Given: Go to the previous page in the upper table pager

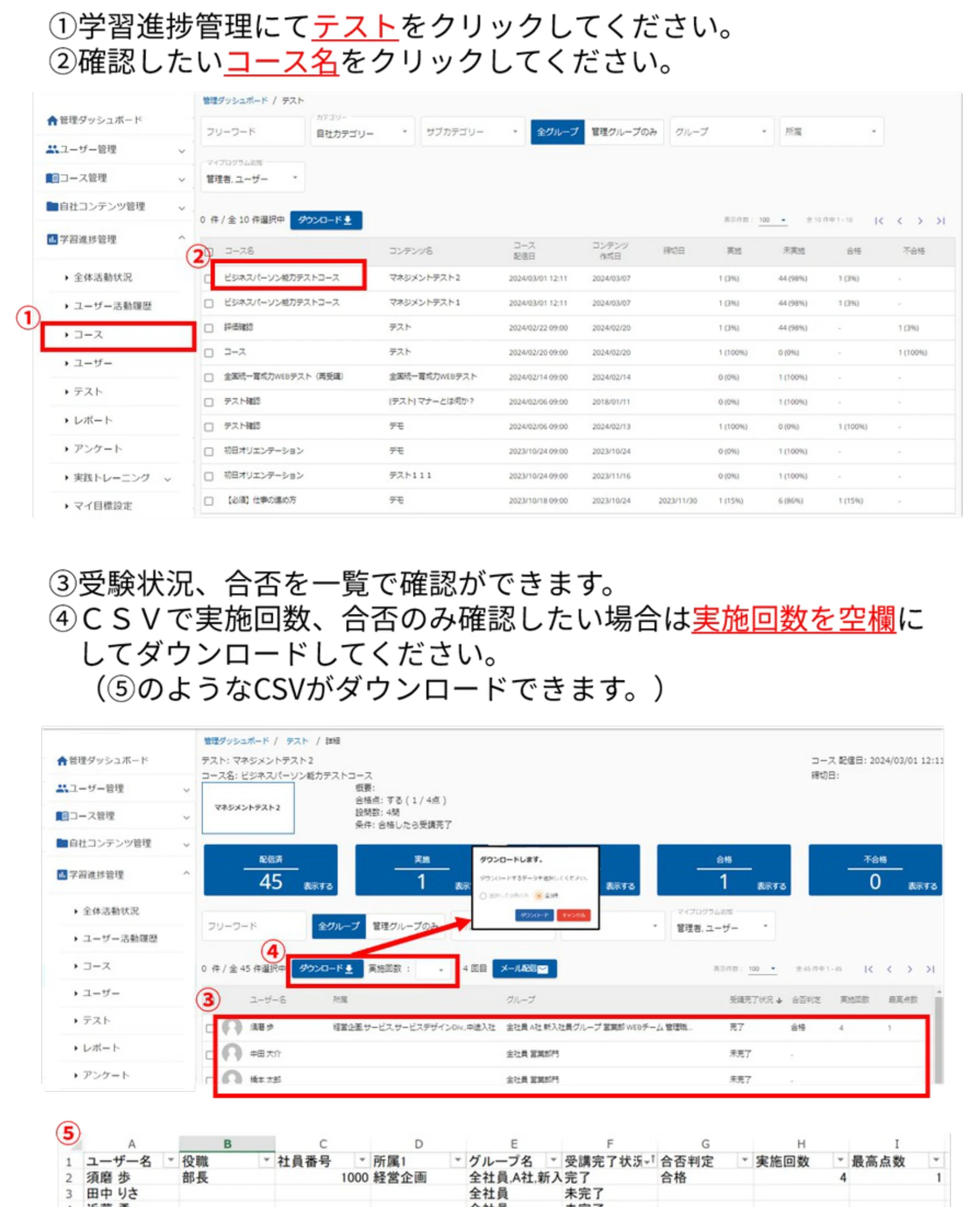Looking at the screenshot, I should point(900,220).
